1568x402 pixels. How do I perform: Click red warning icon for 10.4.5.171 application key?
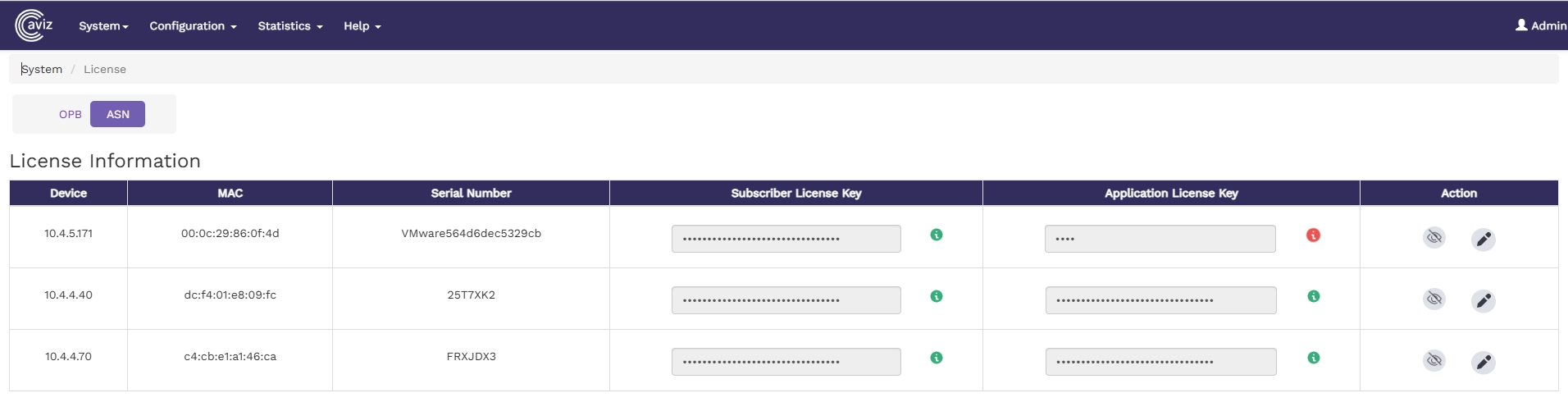tap(1313, 235)
